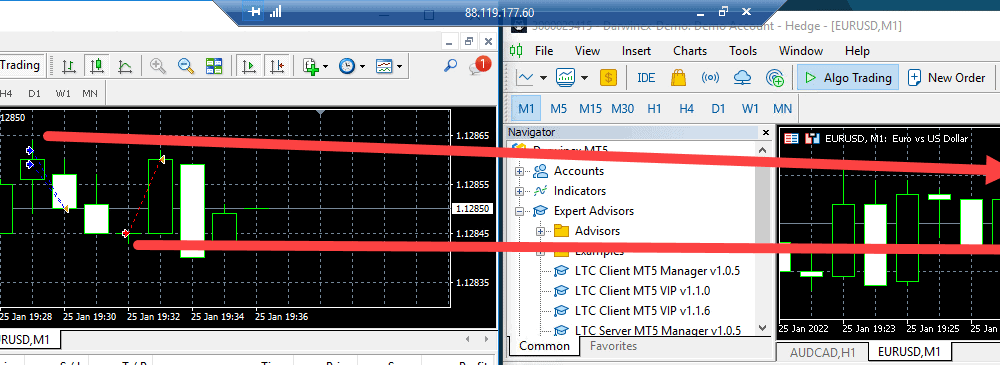Select W1 timeframe in left MT4 window
1000x365 pixels.
pyautogui.click(x=63, y=93)
